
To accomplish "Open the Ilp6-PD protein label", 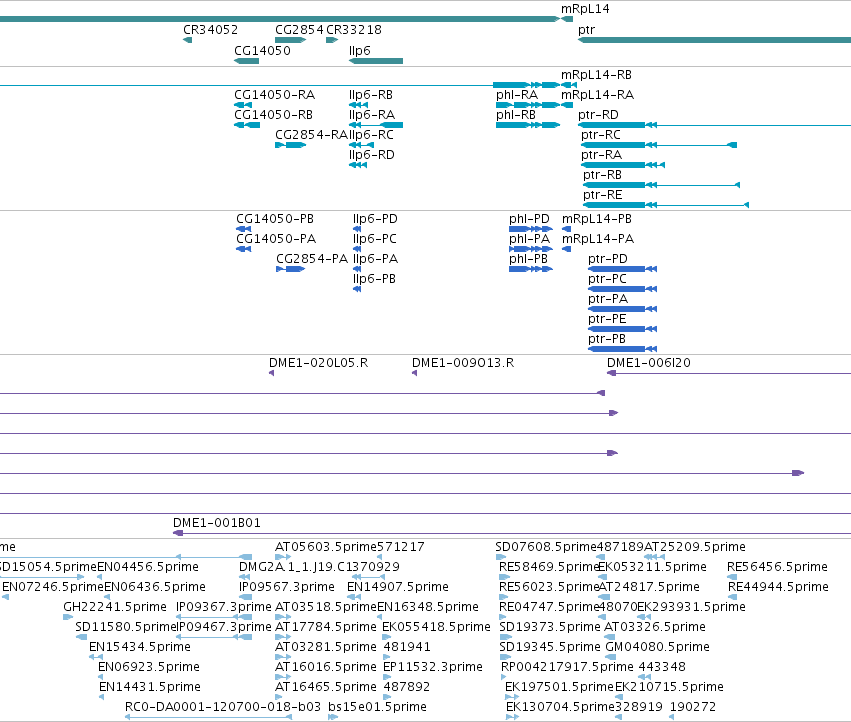I will click(375, 219).
